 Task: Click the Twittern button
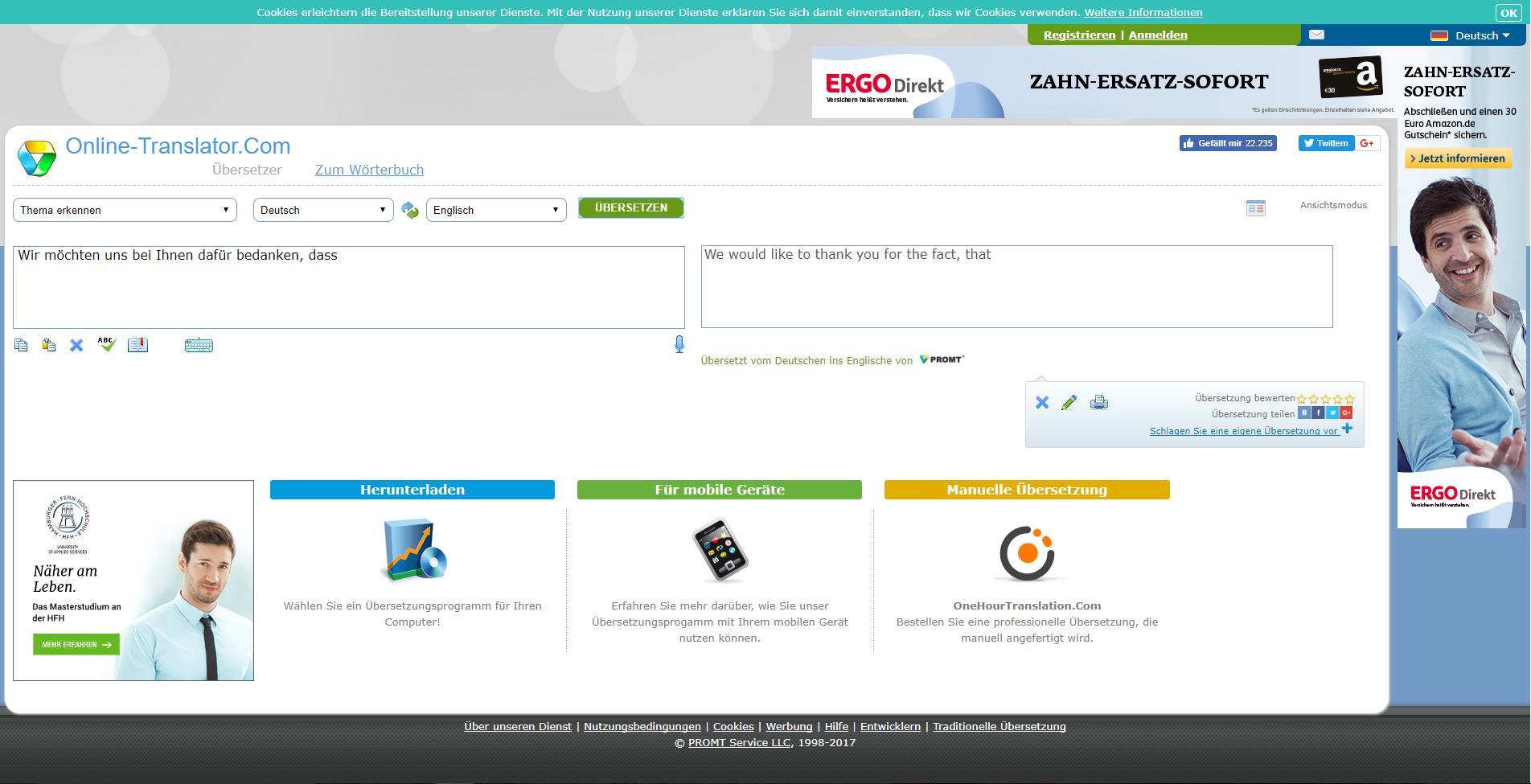point(1326,143)
